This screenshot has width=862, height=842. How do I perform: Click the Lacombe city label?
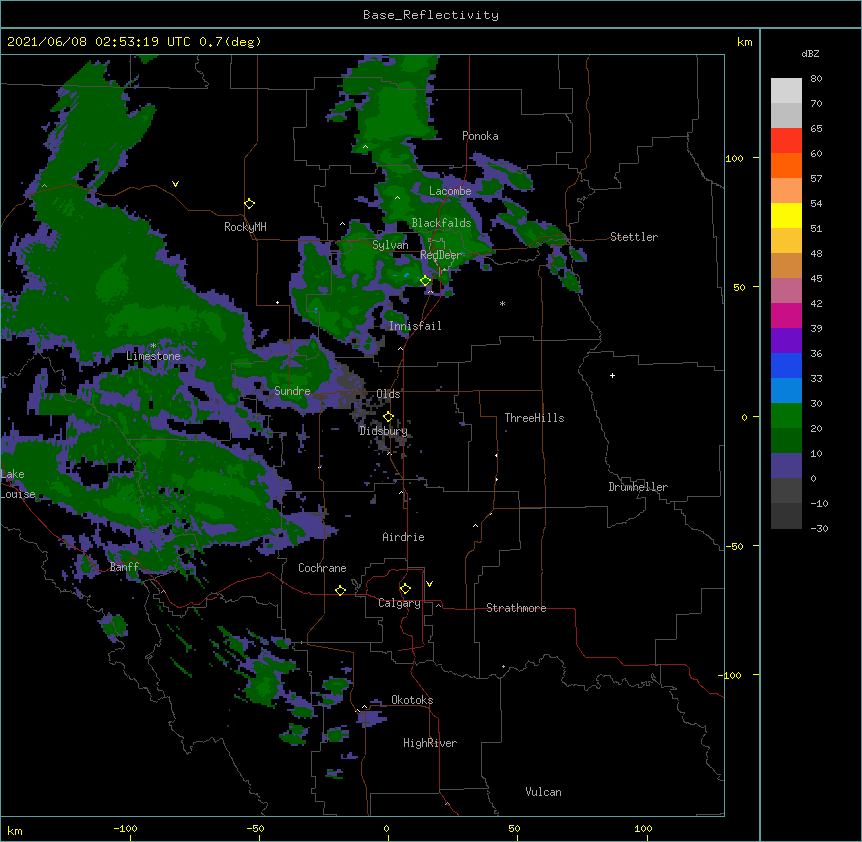(x=450, y=191)
